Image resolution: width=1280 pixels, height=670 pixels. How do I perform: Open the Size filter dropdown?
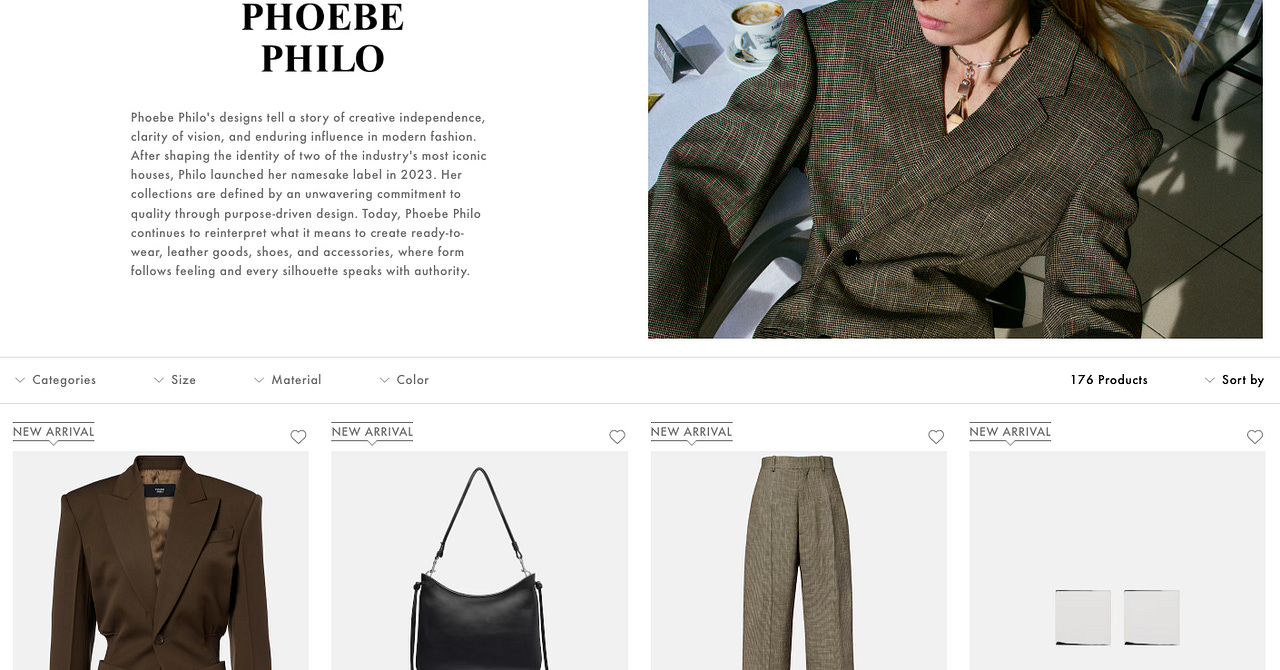(x=175, y=380)
